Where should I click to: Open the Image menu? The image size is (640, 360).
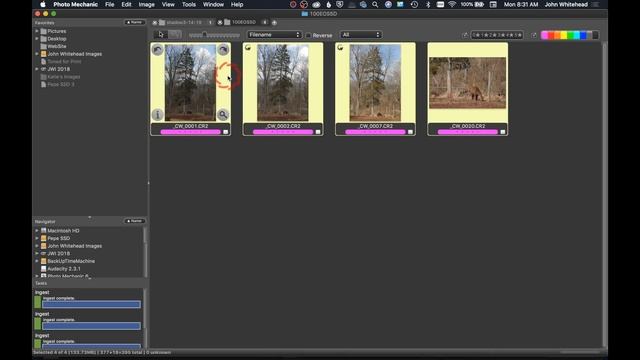tap(146, 4)
